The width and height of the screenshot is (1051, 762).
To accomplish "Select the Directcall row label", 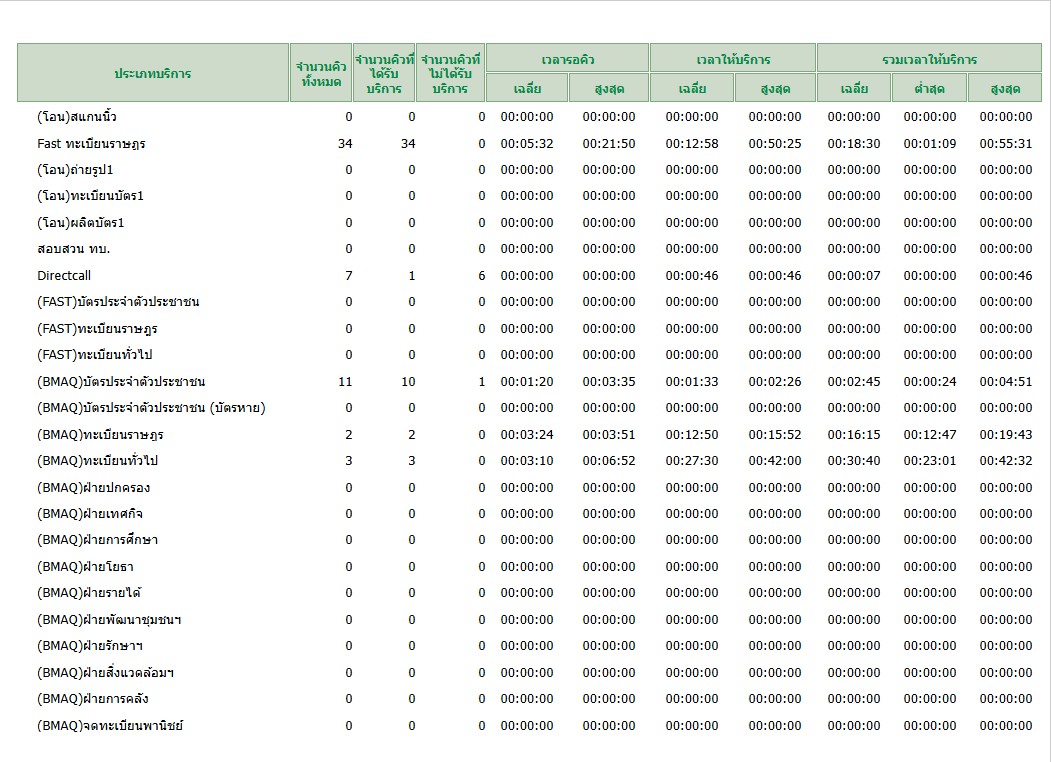I will click(x=64, y=275).
